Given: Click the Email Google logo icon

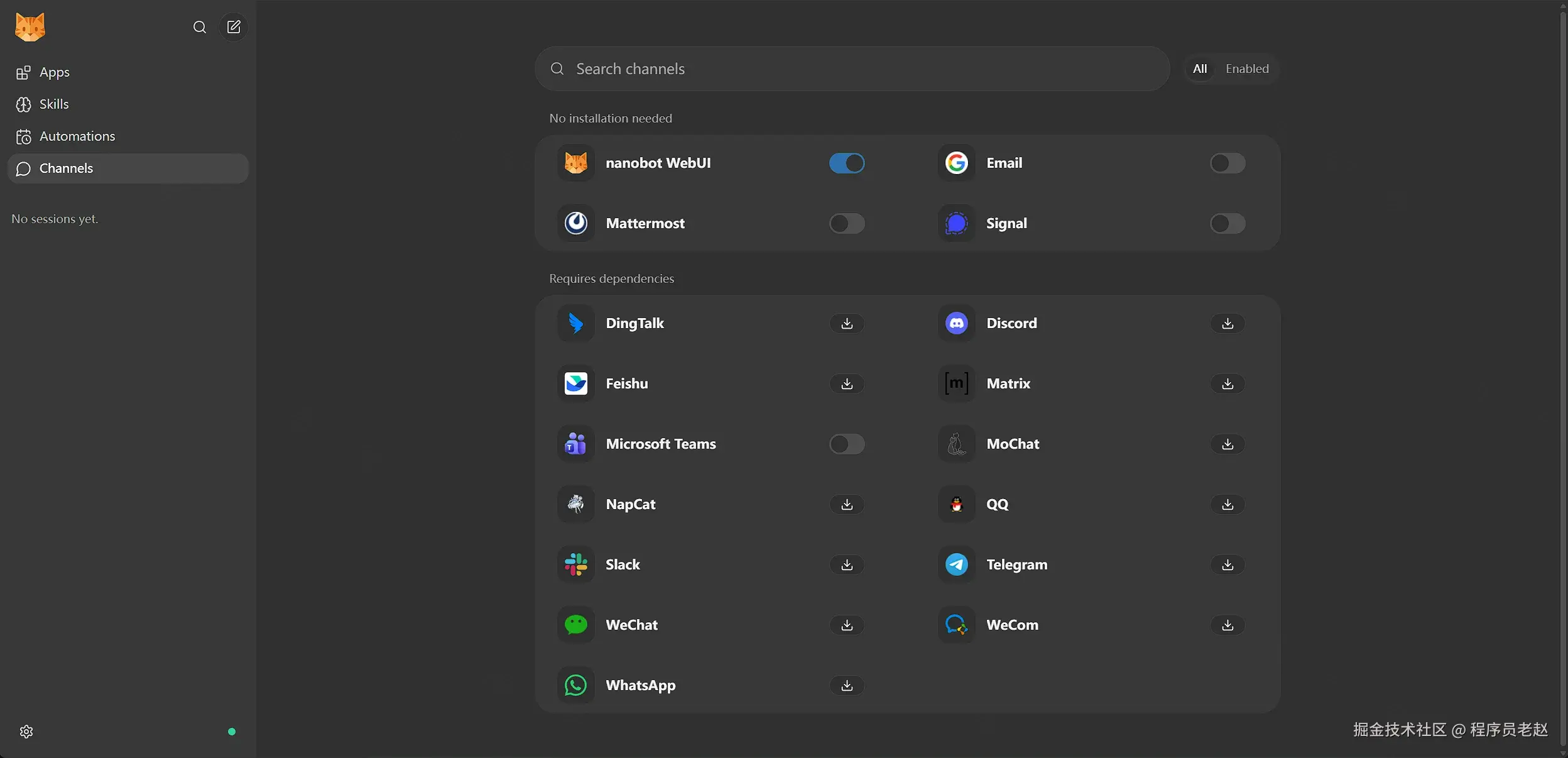Looking at the screenshot, I should [x=957, y=163].
